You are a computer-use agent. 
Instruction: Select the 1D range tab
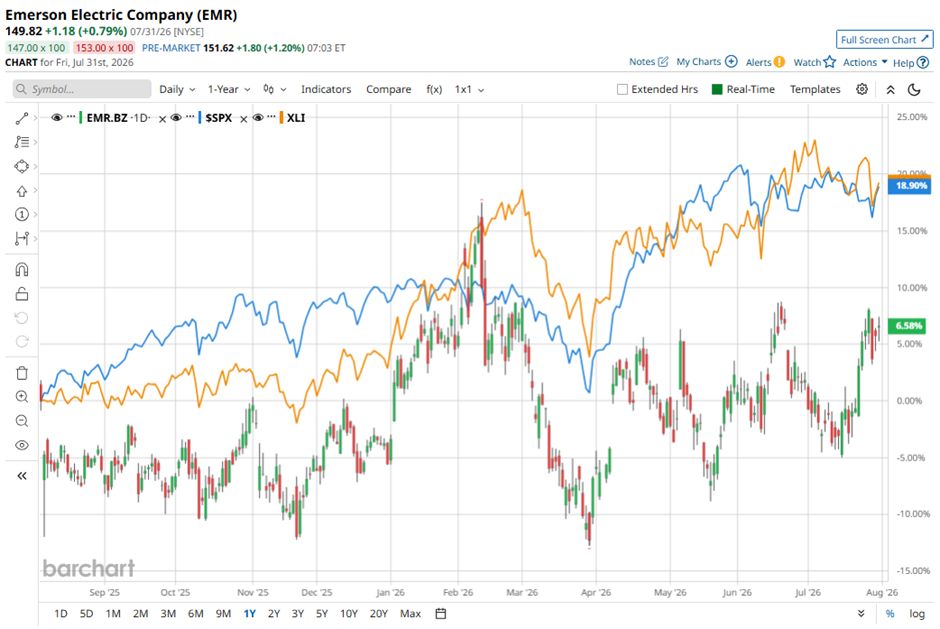click(x=61, y=613)
